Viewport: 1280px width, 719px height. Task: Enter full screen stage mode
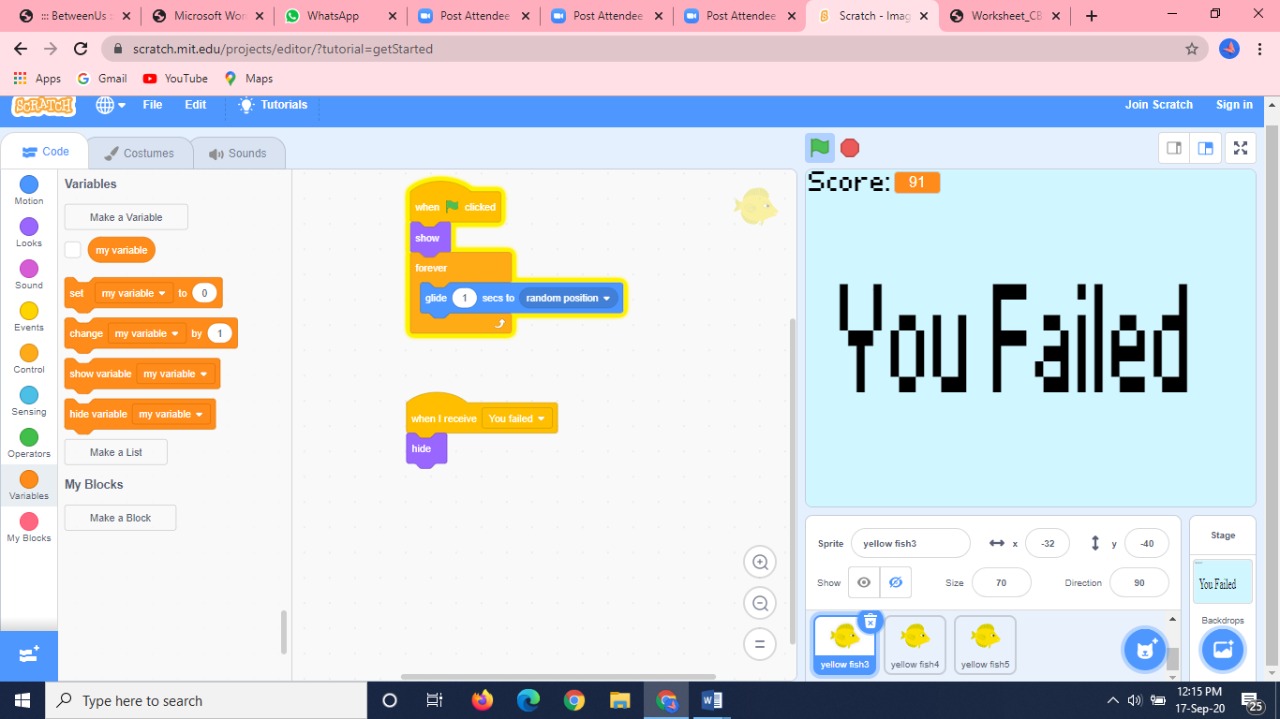coord(1240,148)
